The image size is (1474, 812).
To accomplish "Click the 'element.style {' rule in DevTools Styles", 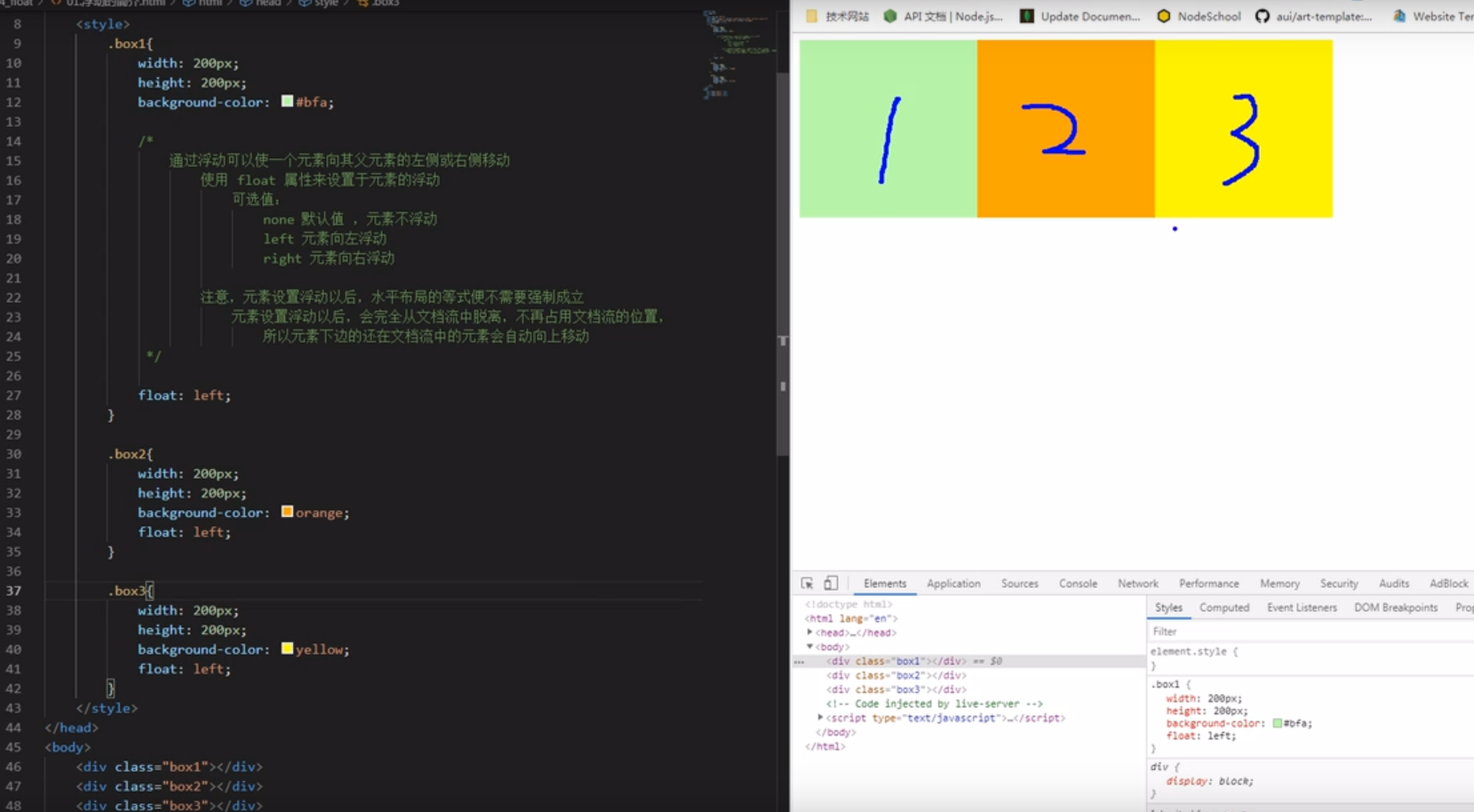I will point(1194,651).
